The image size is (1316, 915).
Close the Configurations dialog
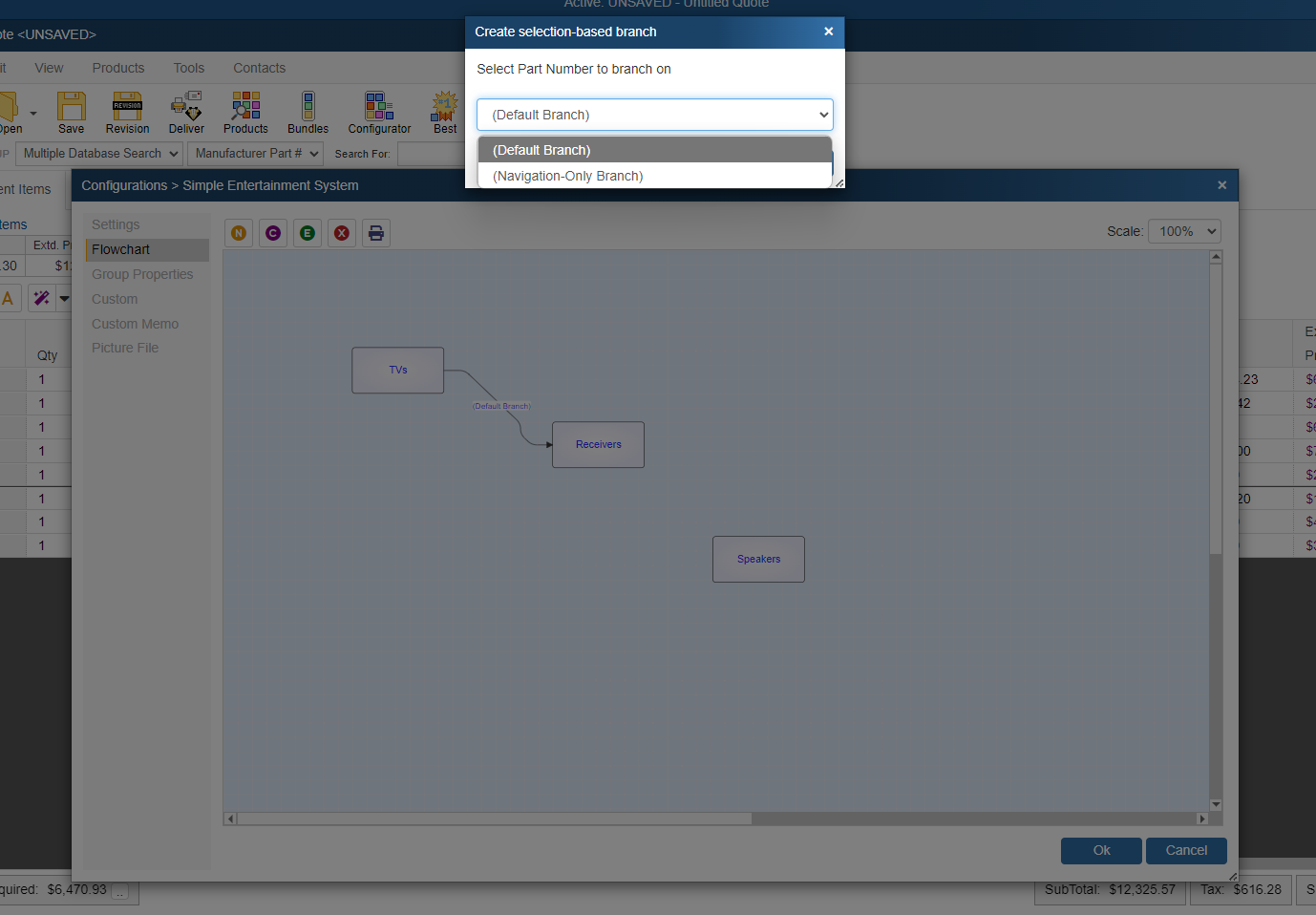pyautogui.click(x=1221, y=185)
